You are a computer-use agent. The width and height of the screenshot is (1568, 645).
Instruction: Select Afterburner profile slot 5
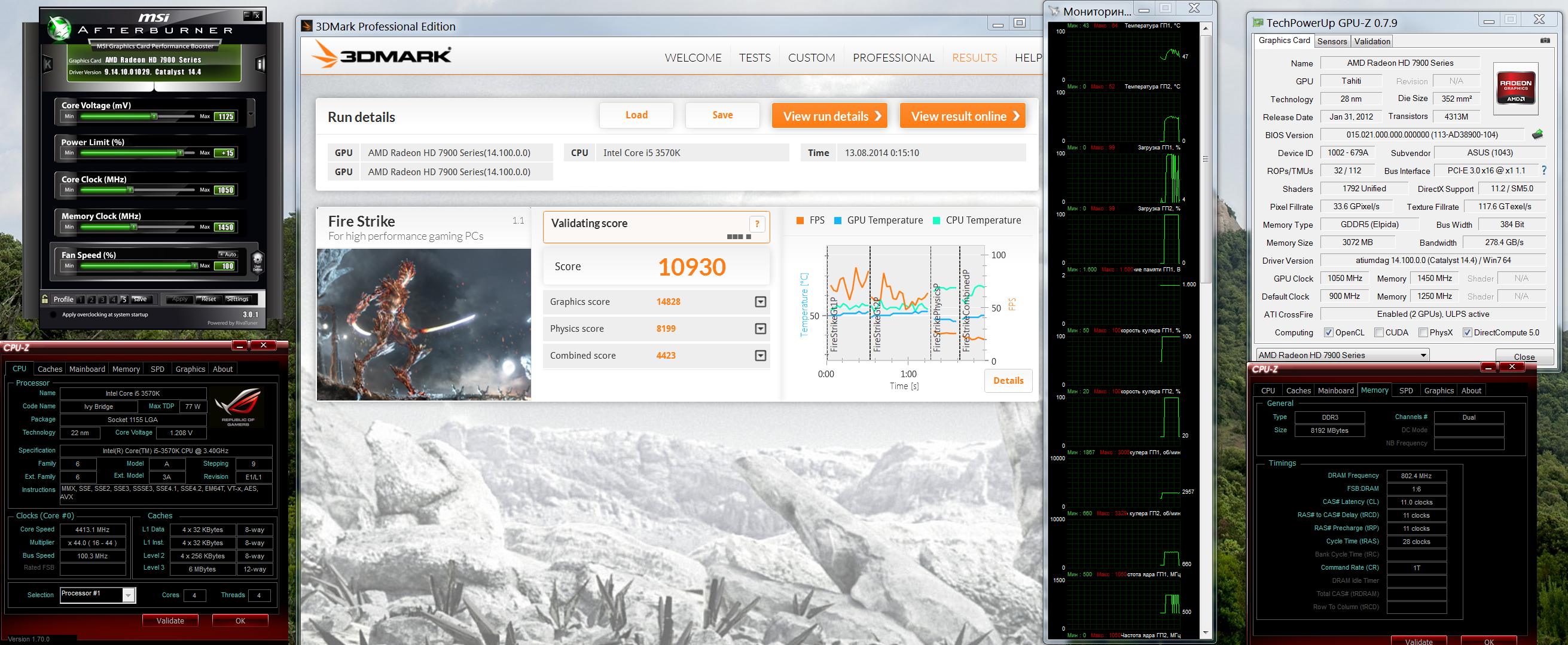[x=124, y=299]
